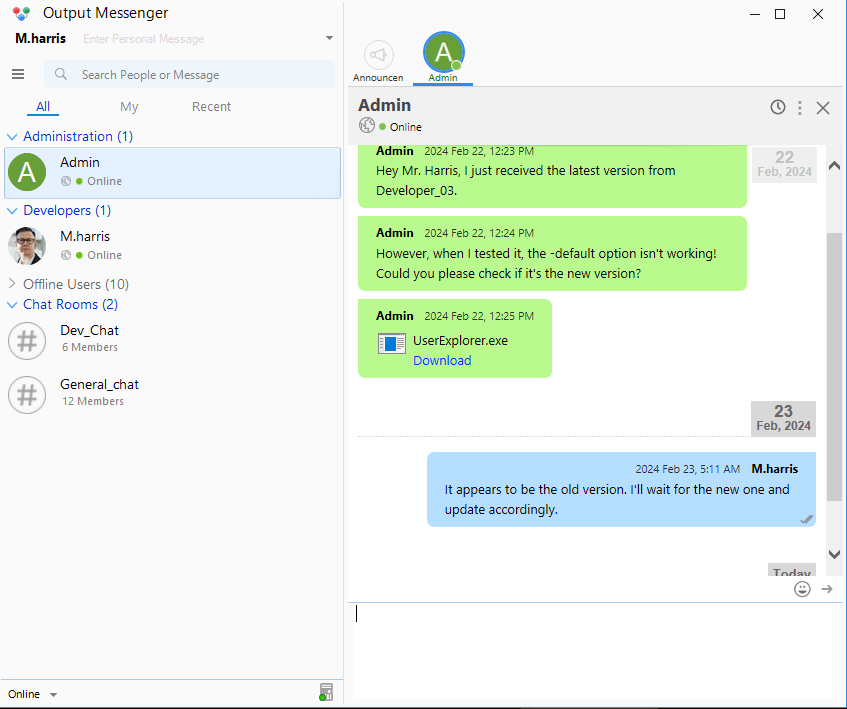Viewport: 847px width, 709px height.
Task: Open the Online status dropdown
Action: (x=32, y=694)
